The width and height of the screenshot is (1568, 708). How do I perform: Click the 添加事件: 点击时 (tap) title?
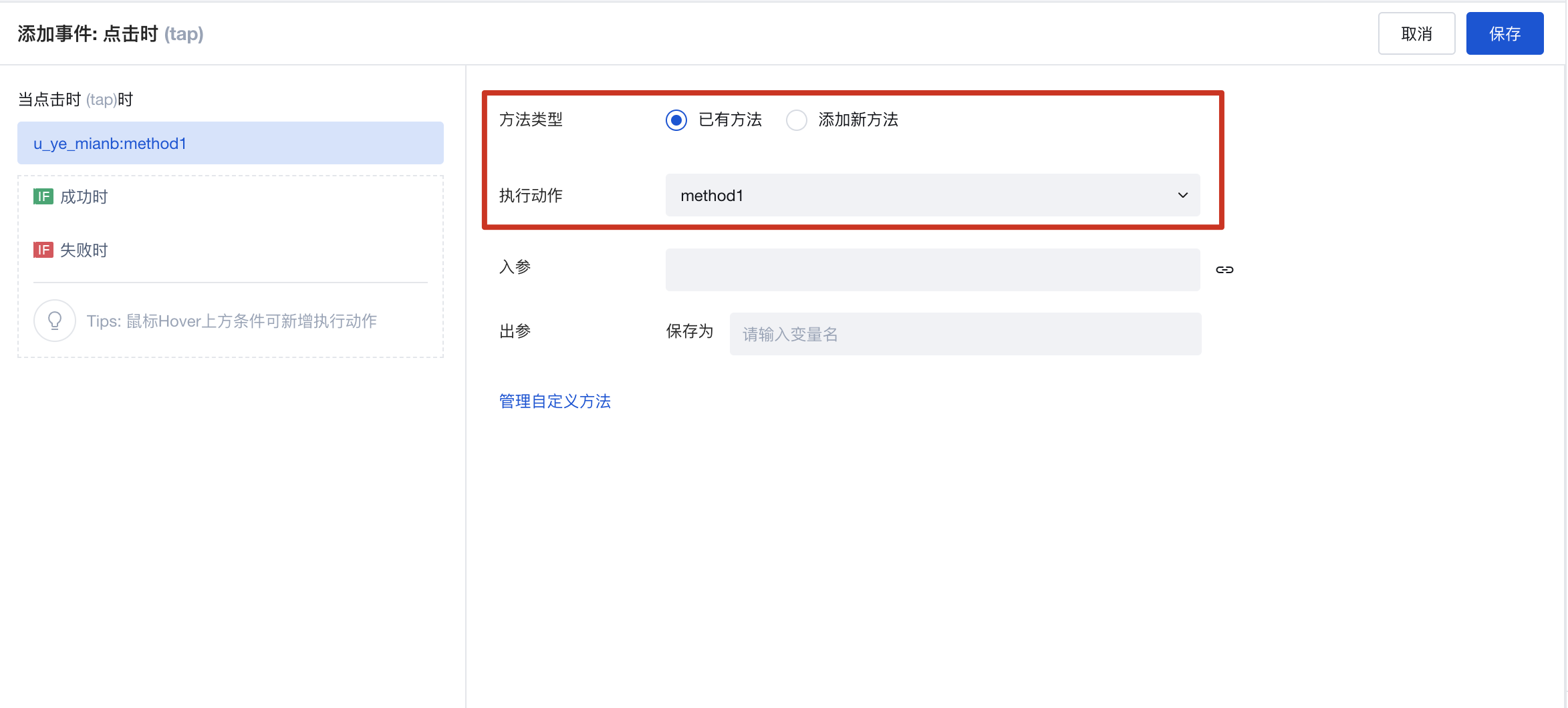point(111,33)
